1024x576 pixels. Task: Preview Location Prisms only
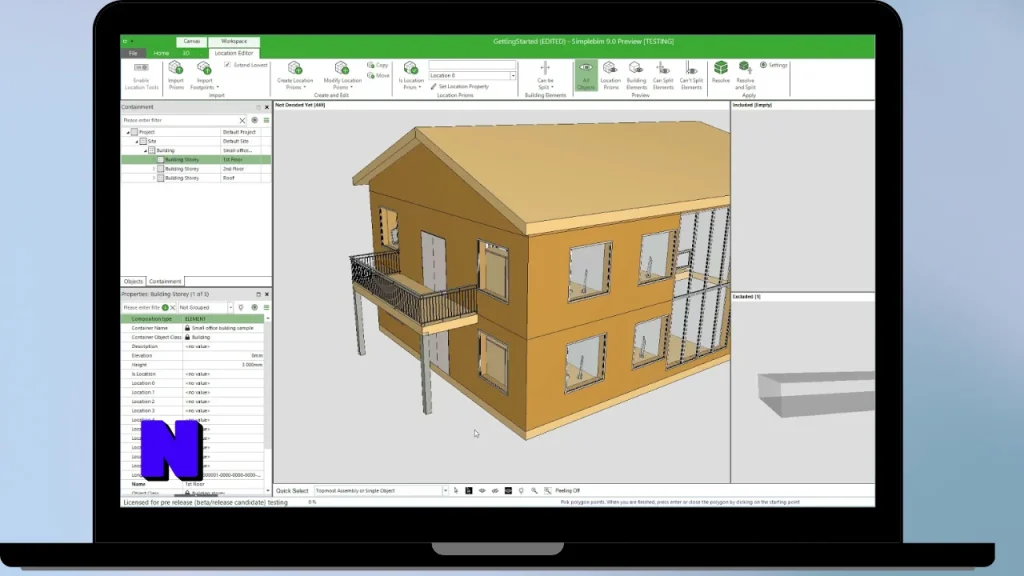pyautogui.click(x=610, y=76)
